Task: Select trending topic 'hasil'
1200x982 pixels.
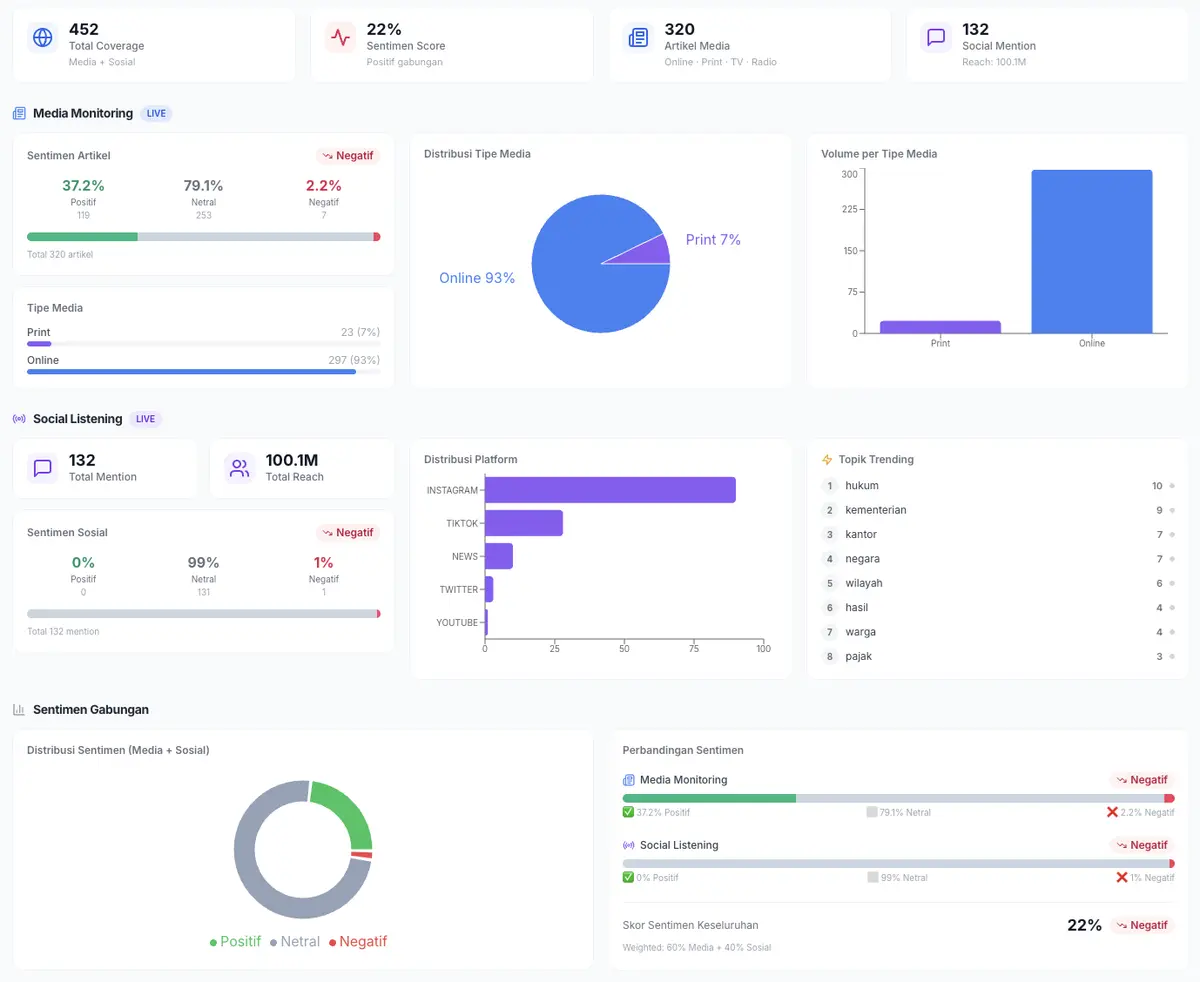Action: pyautogui.click(x=999, y=608)
